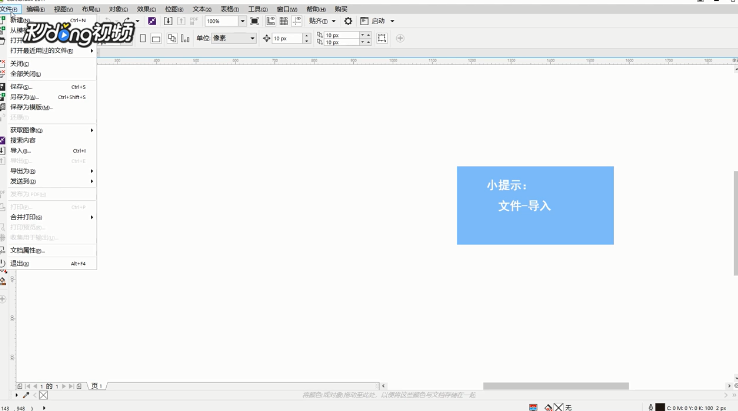Expand the 发送到 submenu
The width and height of the screenshot is (738, 411).
(48, 181)
